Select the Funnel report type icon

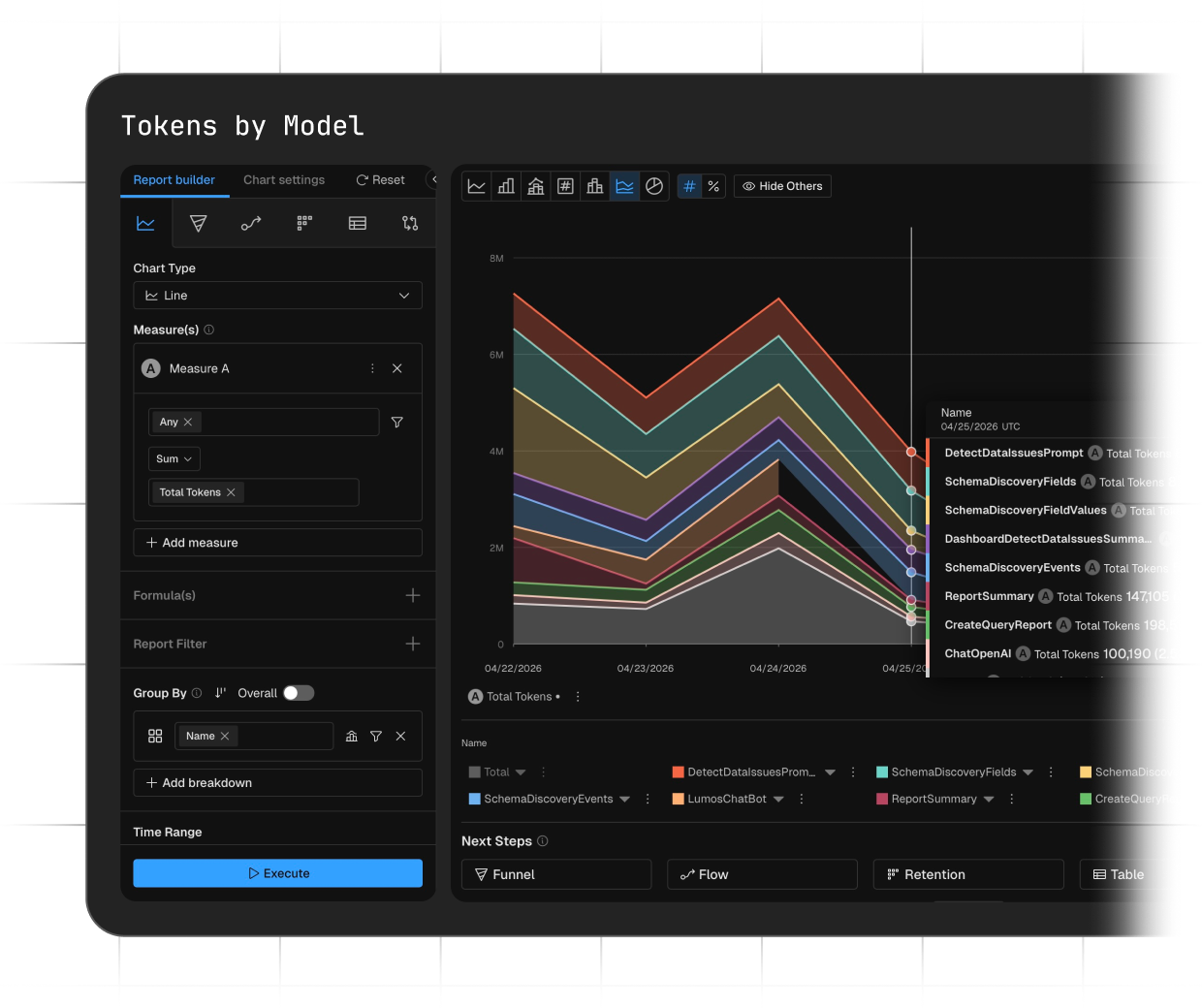coord(199,224)
